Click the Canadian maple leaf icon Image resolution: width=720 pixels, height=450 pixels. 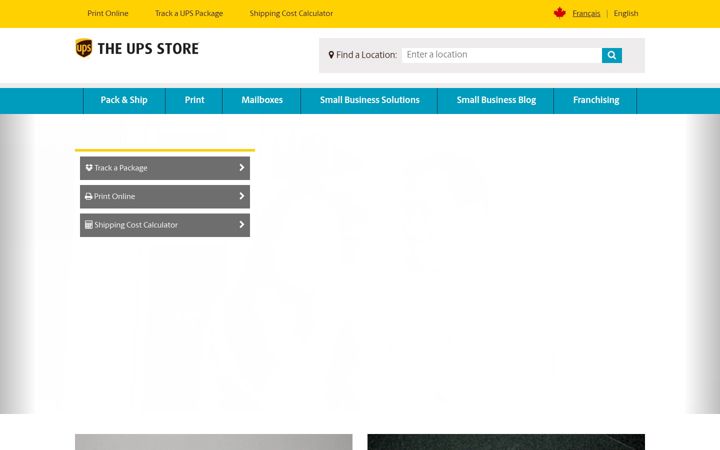coord(560,13)
